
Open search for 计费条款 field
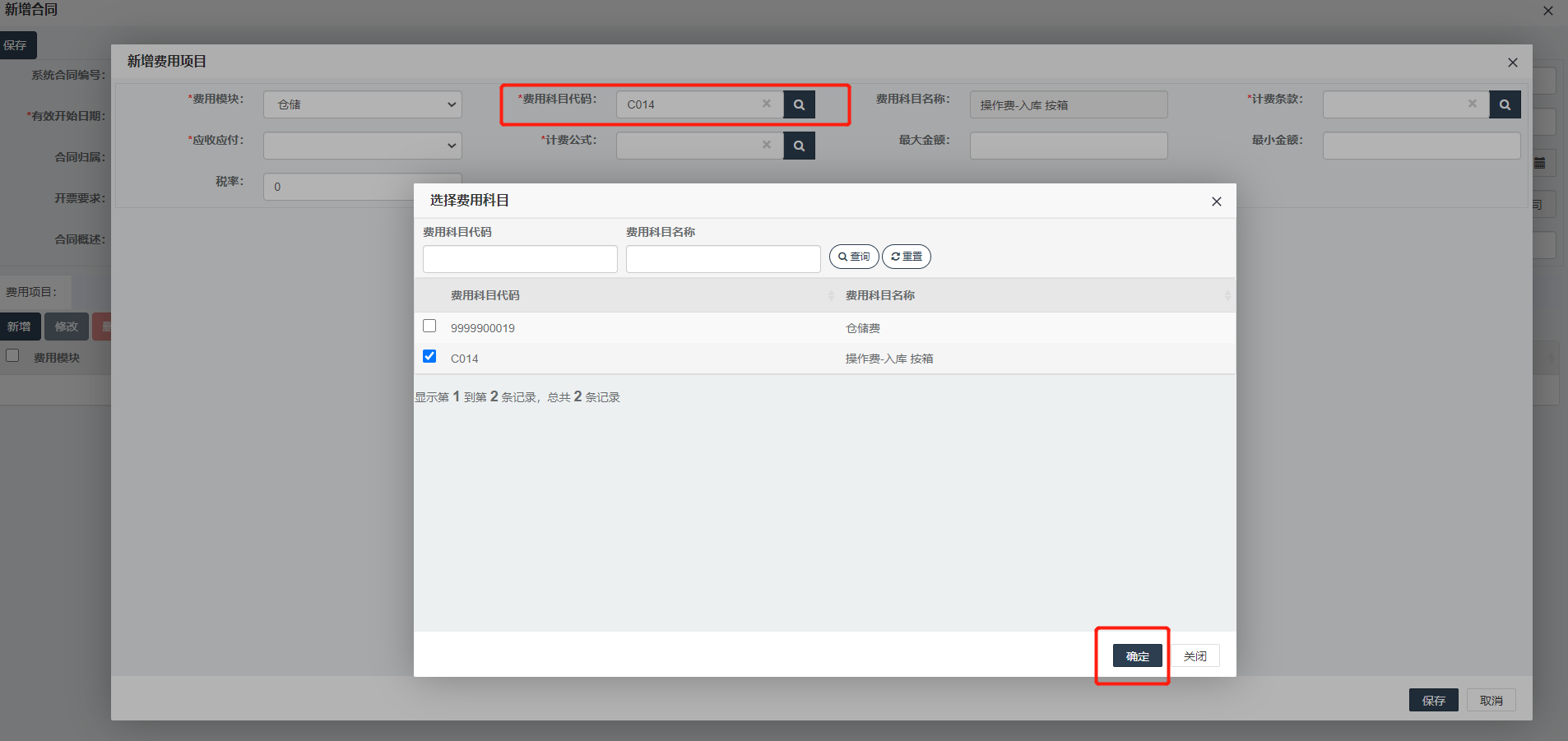click(1505, 104)
